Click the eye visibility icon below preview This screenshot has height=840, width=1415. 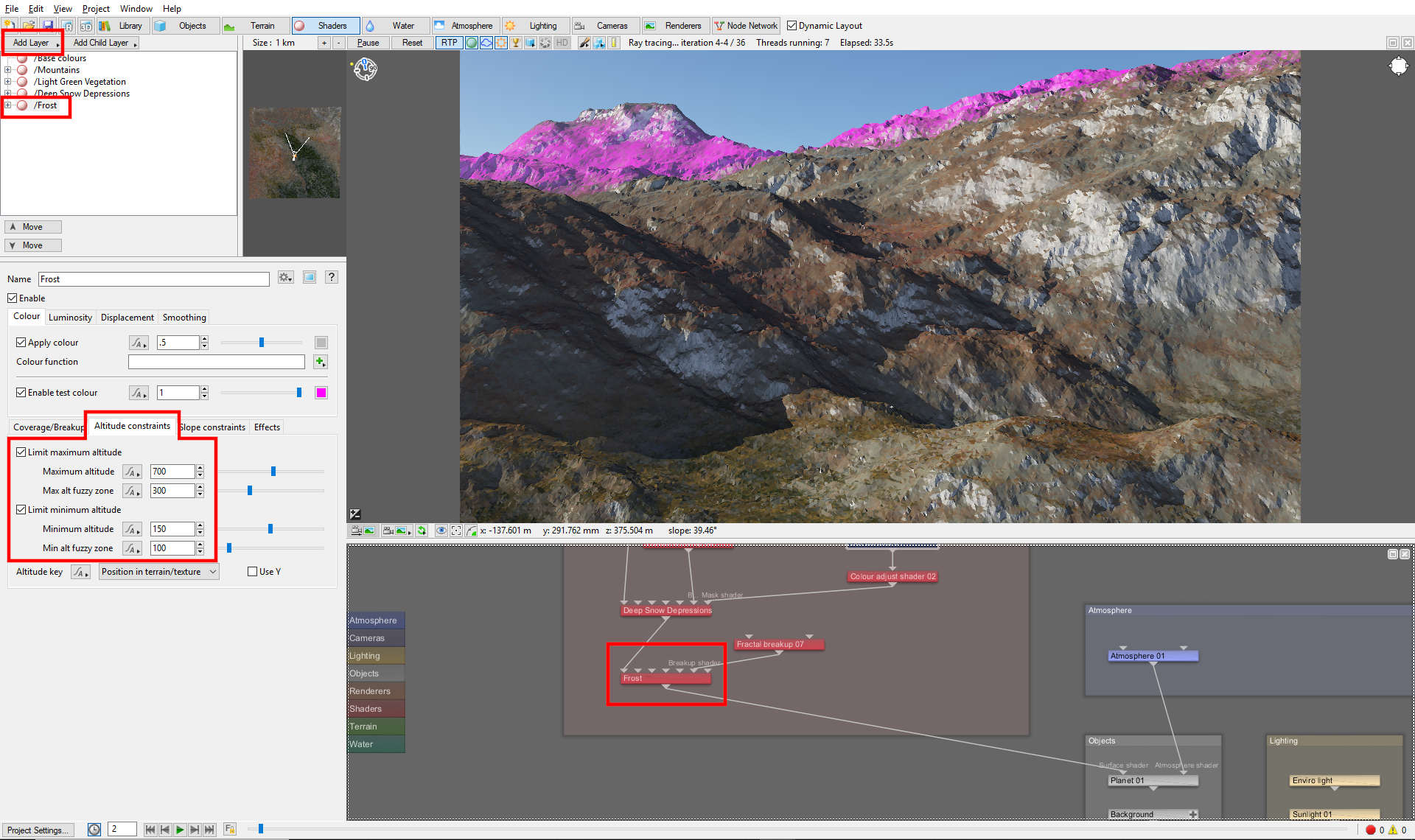(441, 531)
